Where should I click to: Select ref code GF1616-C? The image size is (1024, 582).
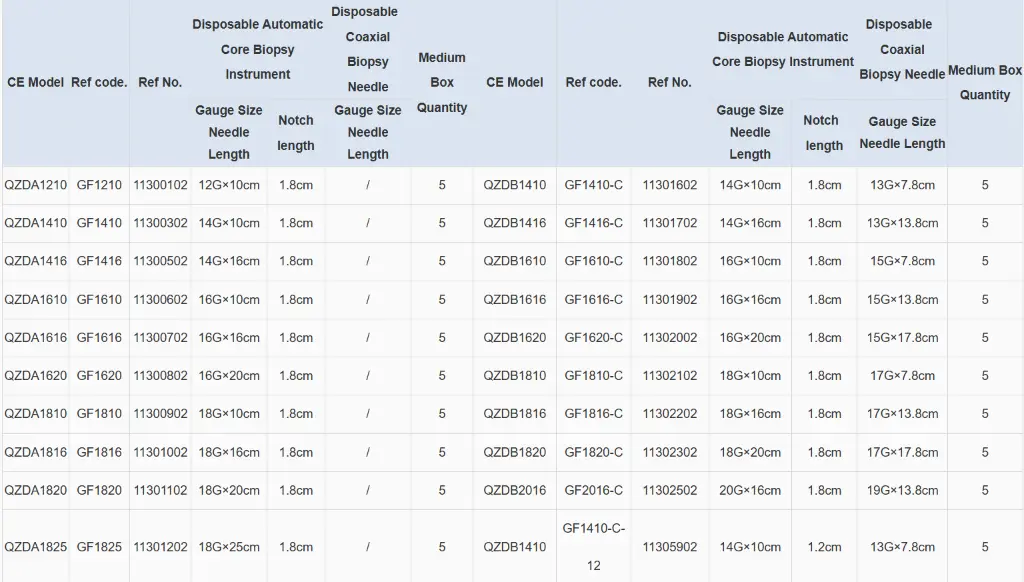(x=593, y=300)
